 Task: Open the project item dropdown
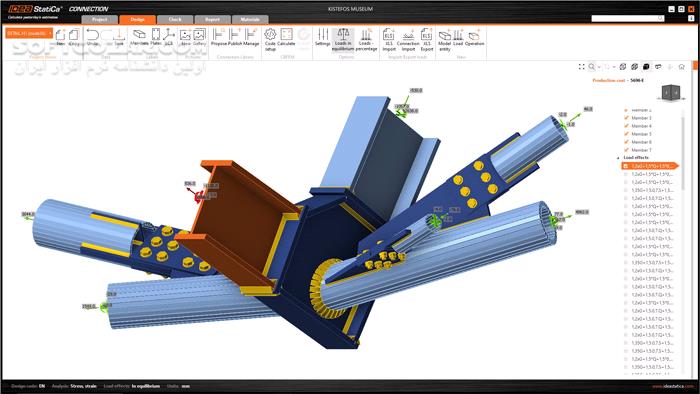[29, 33]
